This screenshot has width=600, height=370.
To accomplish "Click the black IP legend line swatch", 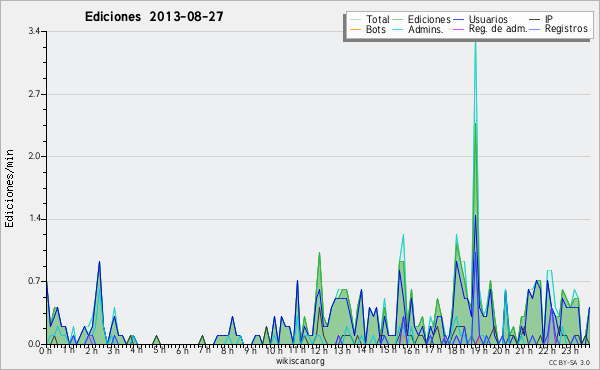I will pyautogui.click(x=535, y=19).
